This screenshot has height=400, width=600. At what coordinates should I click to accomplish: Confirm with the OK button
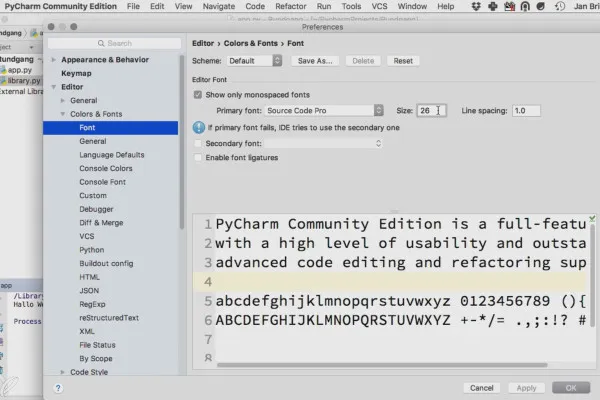point(571,388)
